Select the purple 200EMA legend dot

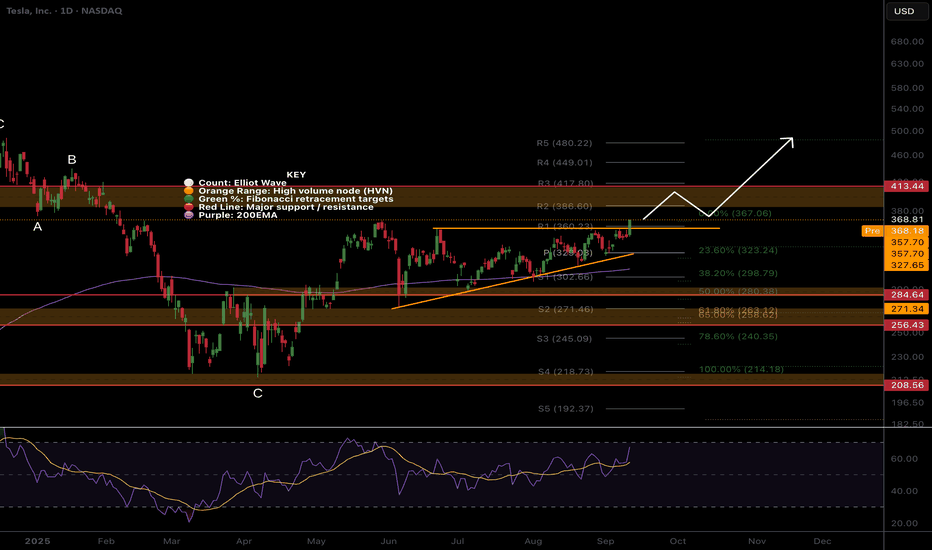pos(189,215)
